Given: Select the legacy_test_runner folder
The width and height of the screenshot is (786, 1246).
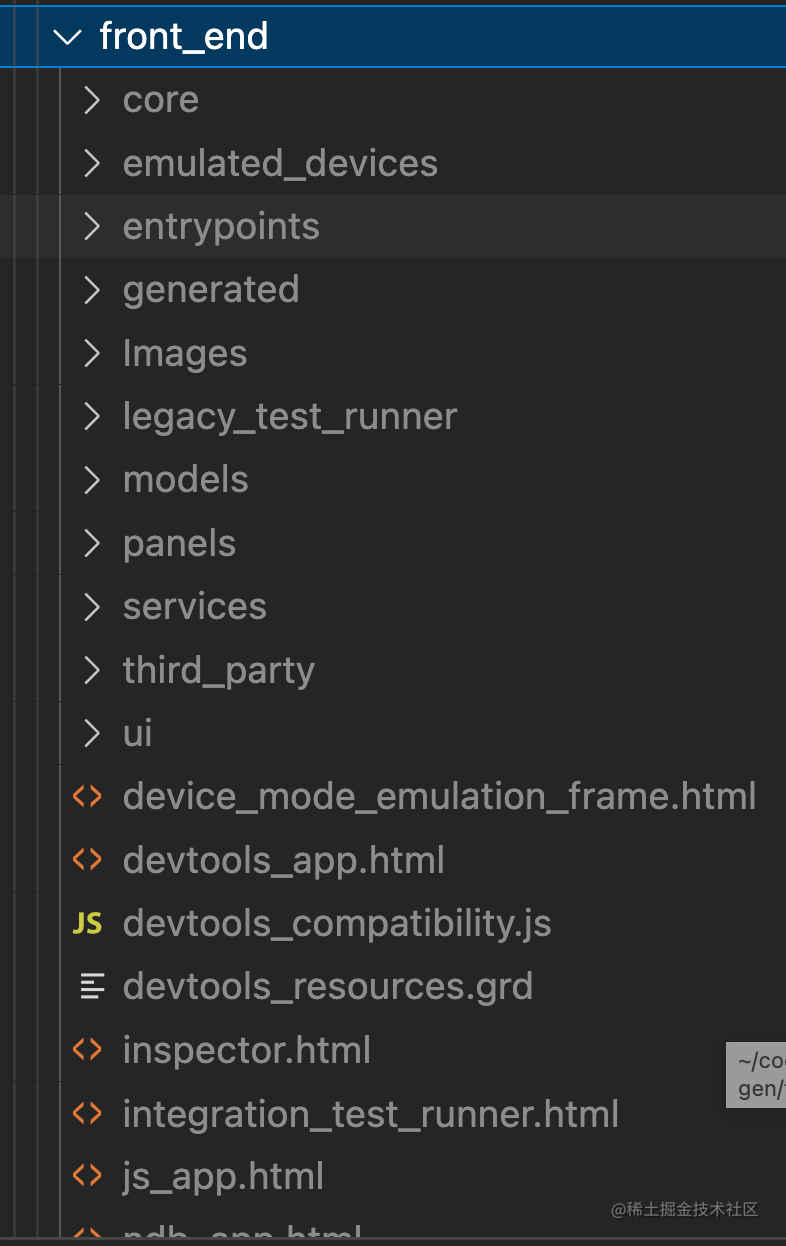Looking at the screenshot, I should [x=290, y=417].
